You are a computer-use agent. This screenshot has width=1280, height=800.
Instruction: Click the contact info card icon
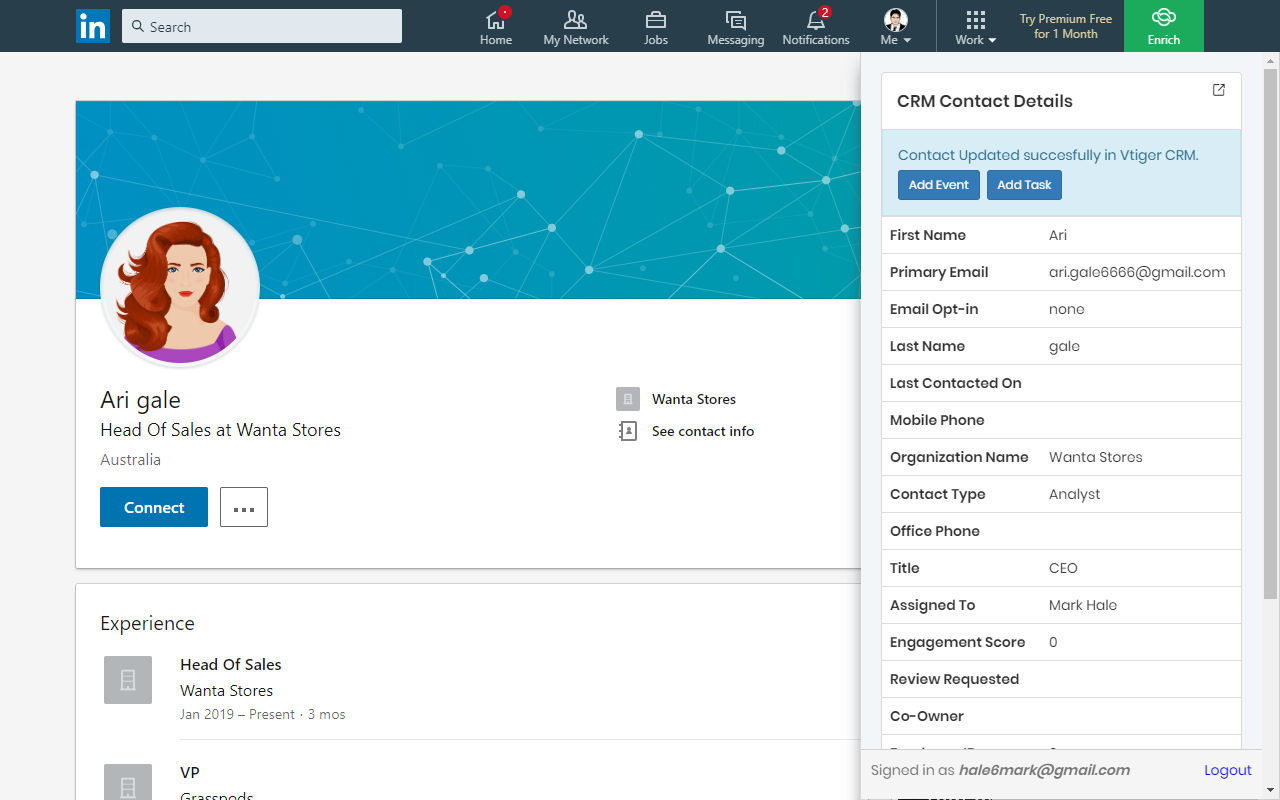(x=627, y=431)
